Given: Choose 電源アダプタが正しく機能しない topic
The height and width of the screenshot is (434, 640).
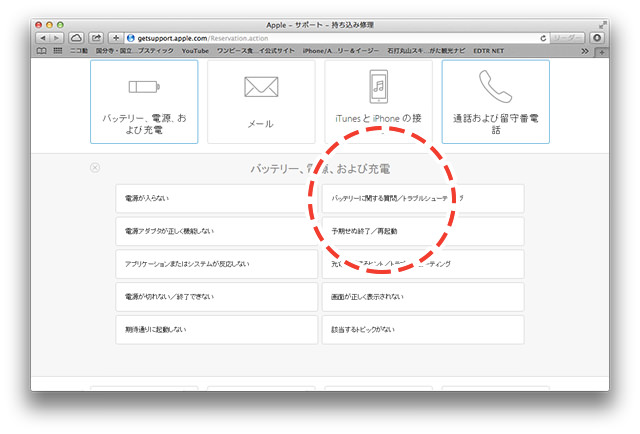Looking at the screenshot, I should pos(216,231).
